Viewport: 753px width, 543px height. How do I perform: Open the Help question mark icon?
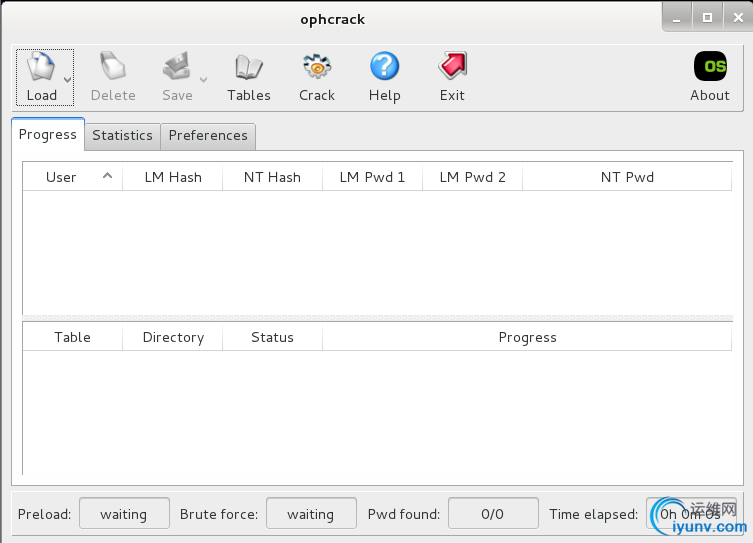(x=384, y=68)
